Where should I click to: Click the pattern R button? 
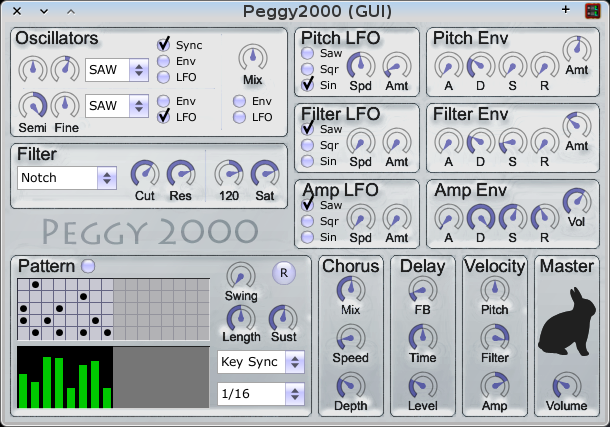(284, 273)
